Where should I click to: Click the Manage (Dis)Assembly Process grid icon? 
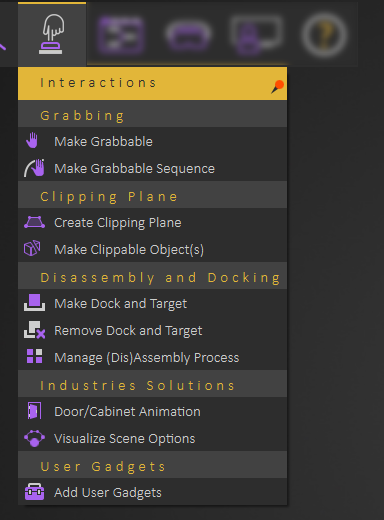34,356
